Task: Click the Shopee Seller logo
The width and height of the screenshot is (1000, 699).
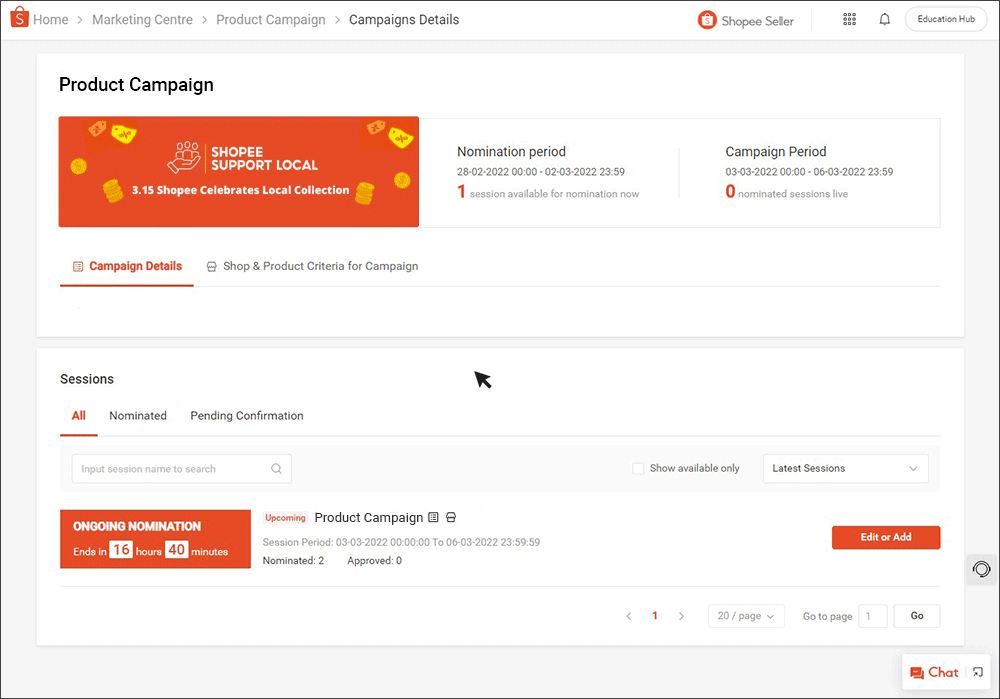Action: tap(745, 19)
